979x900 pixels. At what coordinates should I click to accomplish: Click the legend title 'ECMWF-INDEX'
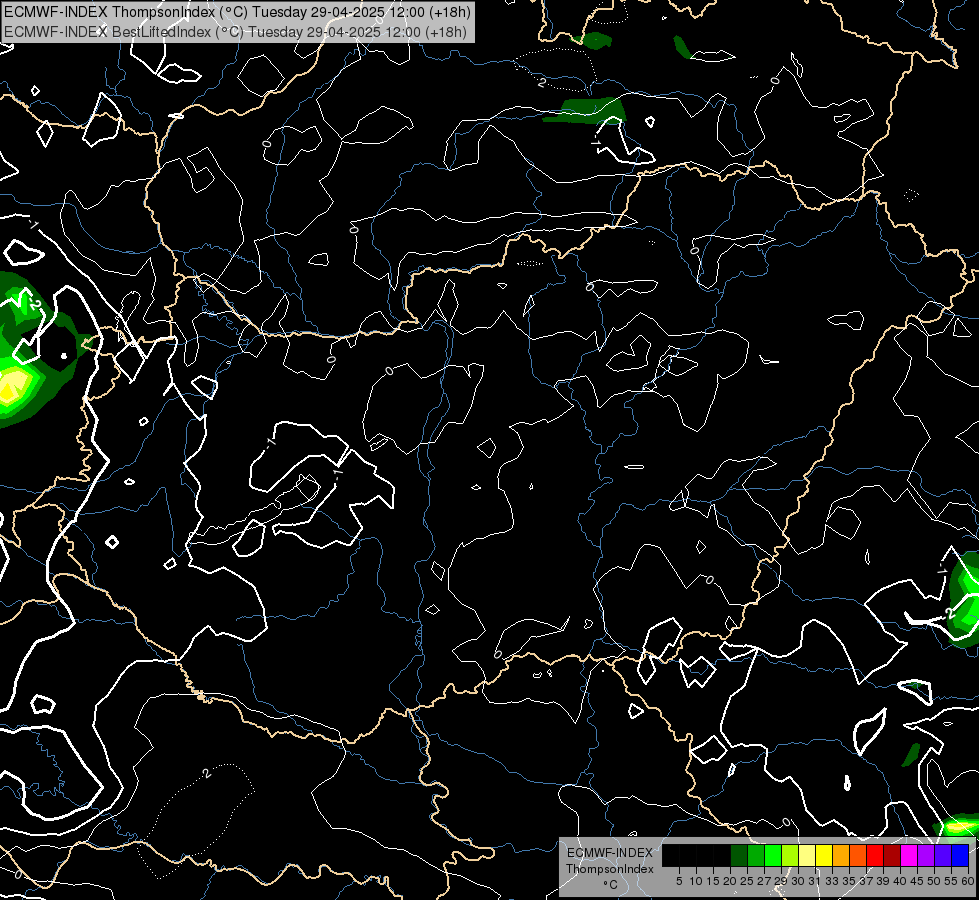[x=610, y=853]
